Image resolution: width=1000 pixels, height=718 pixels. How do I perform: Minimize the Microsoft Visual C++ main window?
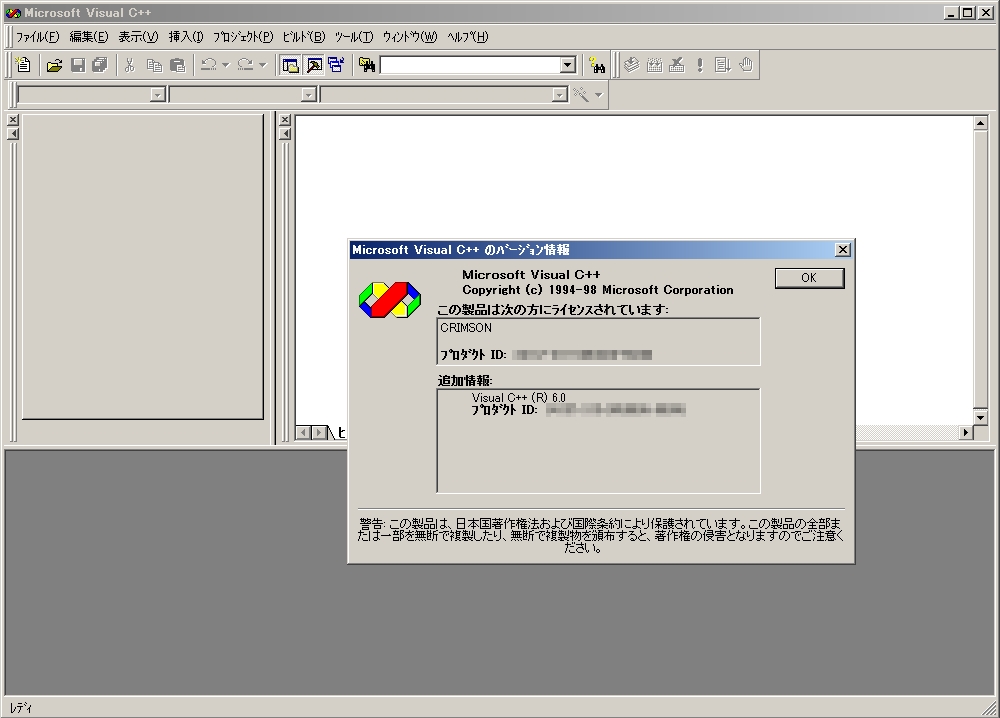tap(952, 13)
